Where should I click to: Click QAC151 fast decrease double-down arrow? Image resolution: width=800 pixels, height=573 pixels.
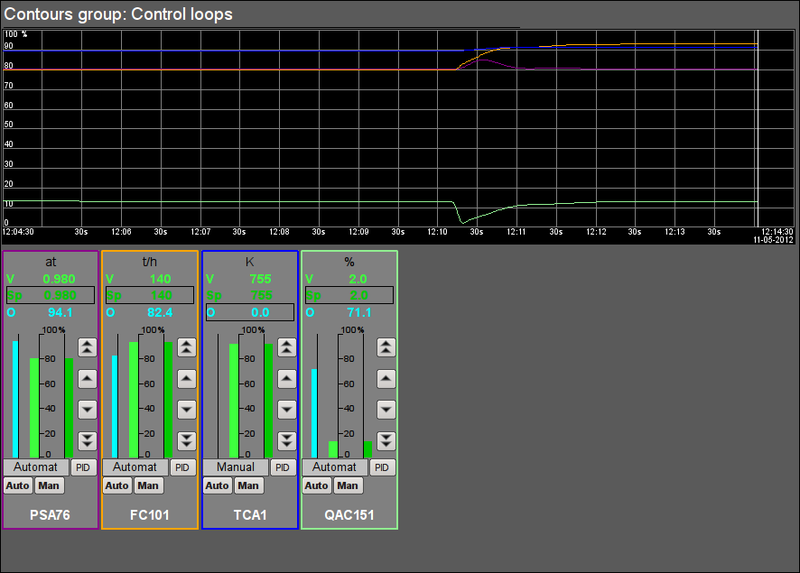click(x=386, y=440)
